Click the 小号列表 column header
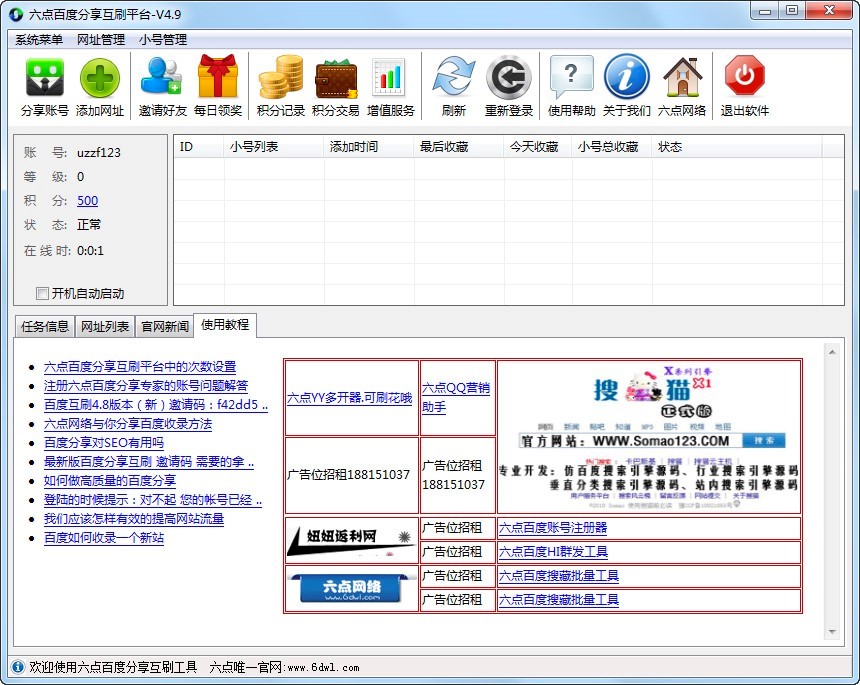This screenshot has width=860, height=685. [x=254, y=147]
